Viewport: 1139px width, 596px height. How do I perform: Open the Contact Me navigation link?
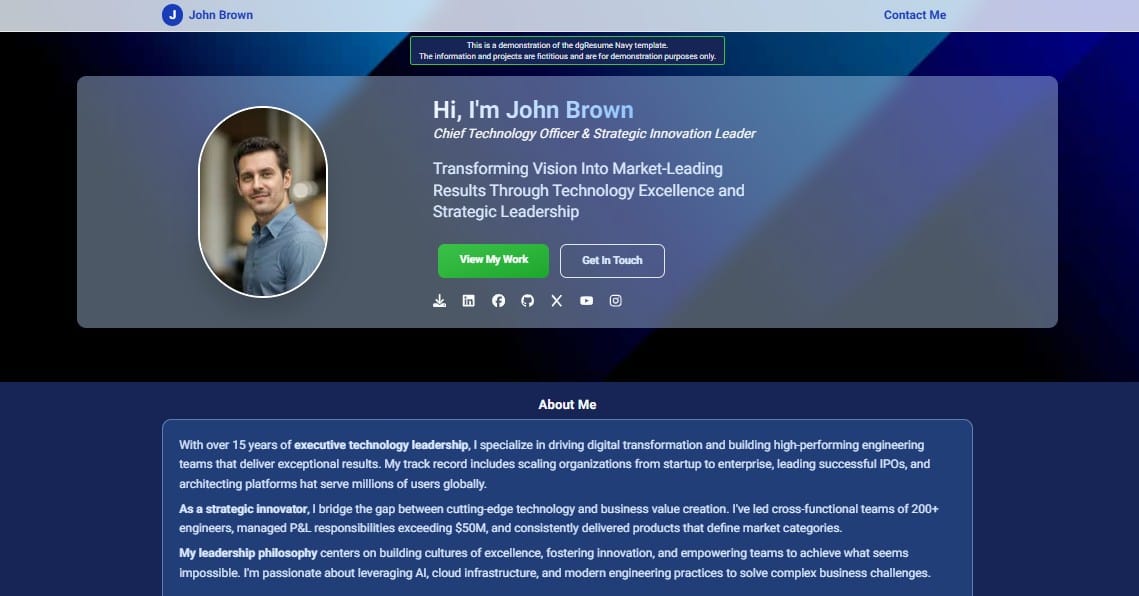click(x=915, y=15)
